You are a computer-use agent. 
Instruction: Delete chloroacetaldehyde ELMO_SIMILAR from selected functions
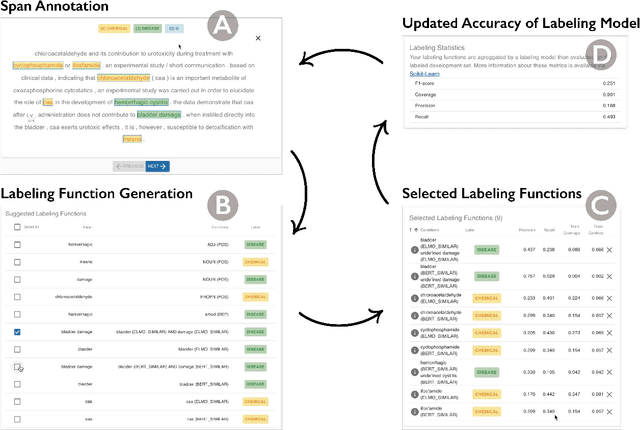[609, 298]
